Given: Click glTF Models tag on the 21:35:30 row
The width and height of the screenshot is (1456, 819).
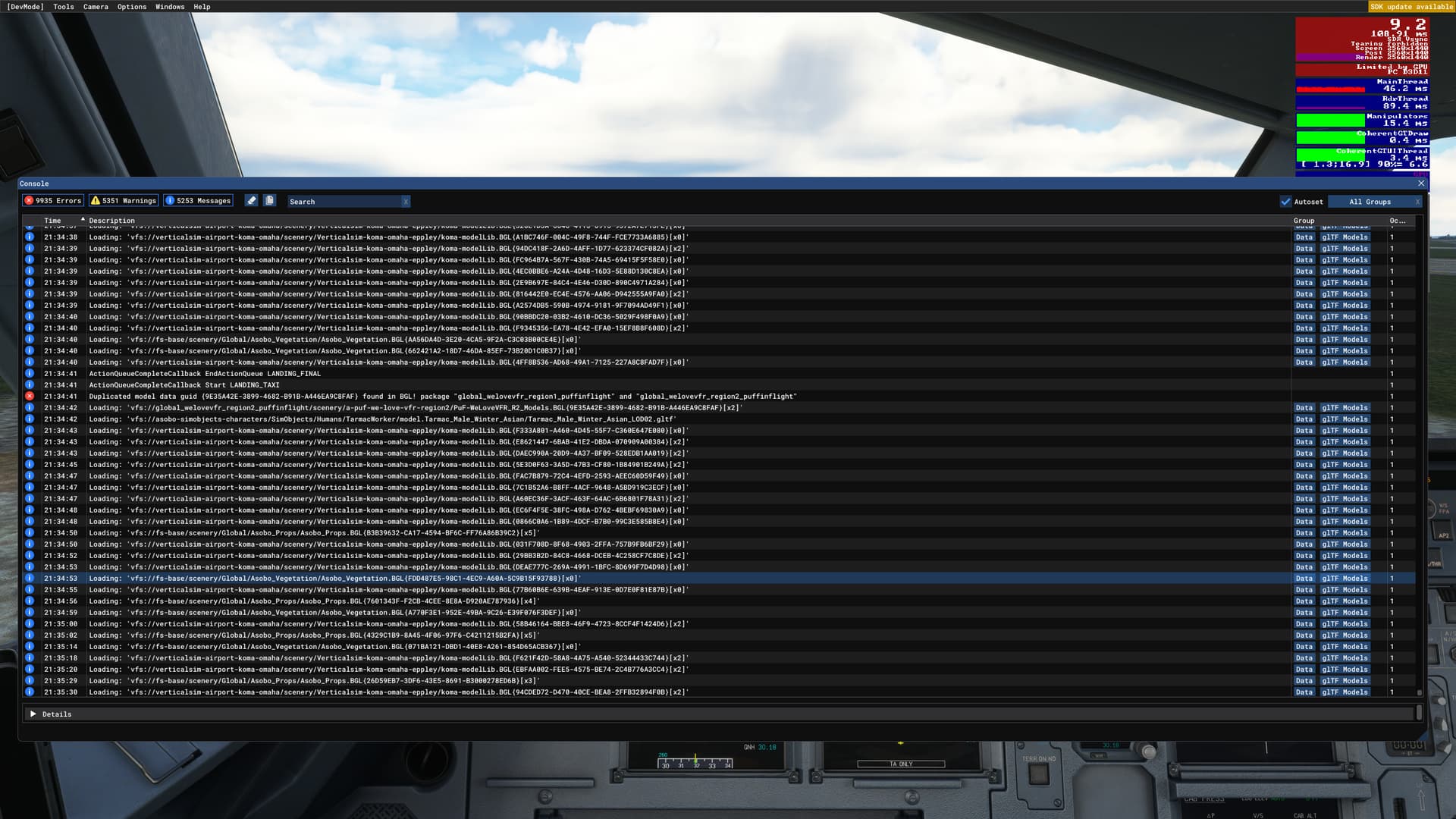Looking at the screenshot, I should tap(1345, 692).
